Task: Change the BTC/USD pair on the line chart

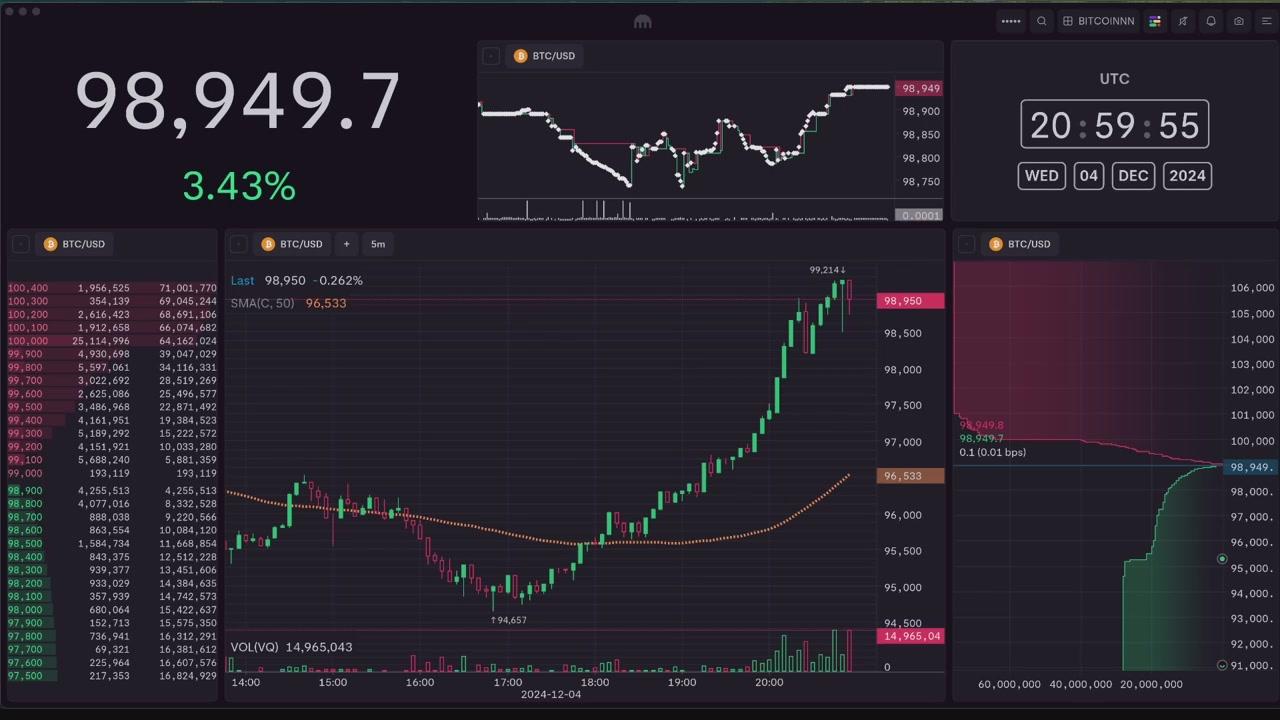Action: (545, 56)
